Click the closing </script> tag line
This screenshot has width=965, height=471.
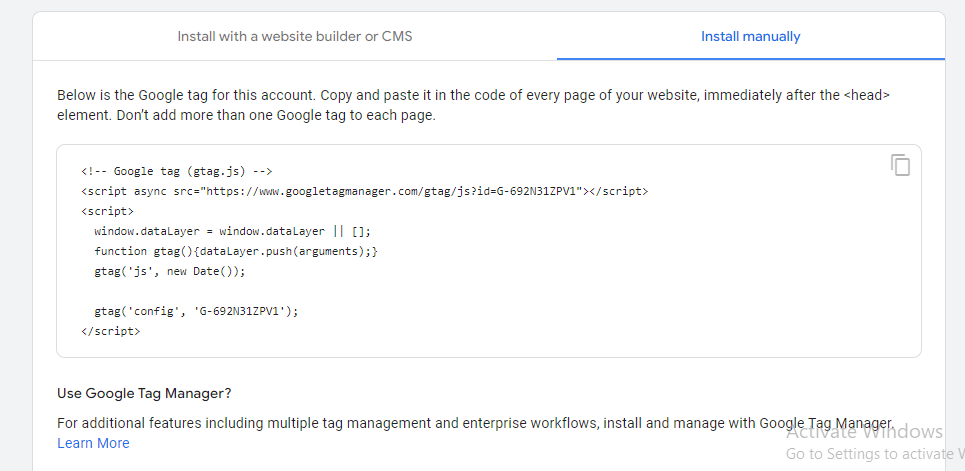[110, 331]
